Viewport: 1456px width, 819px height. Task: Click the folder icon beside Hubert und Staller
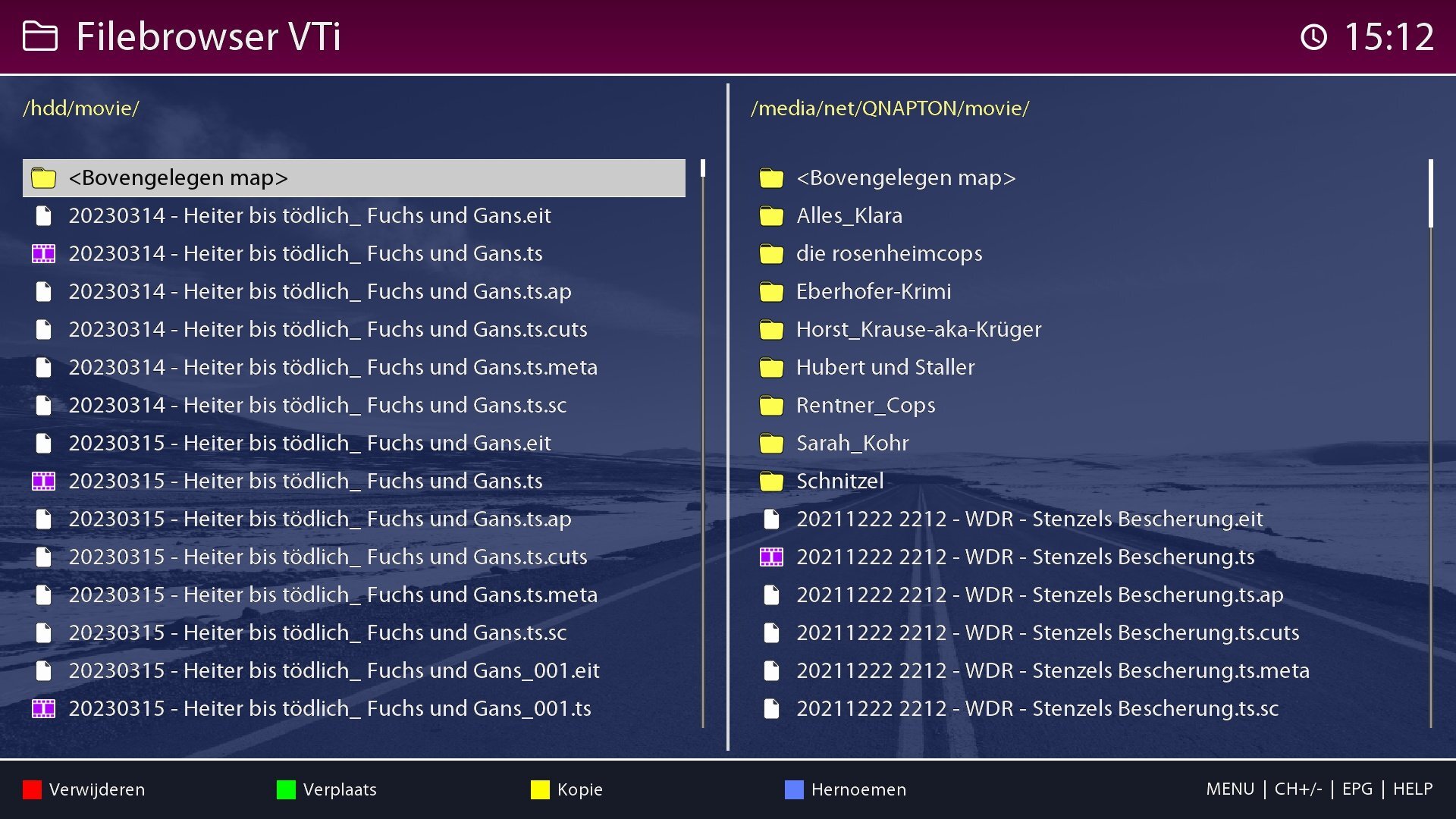pos(771,368)
